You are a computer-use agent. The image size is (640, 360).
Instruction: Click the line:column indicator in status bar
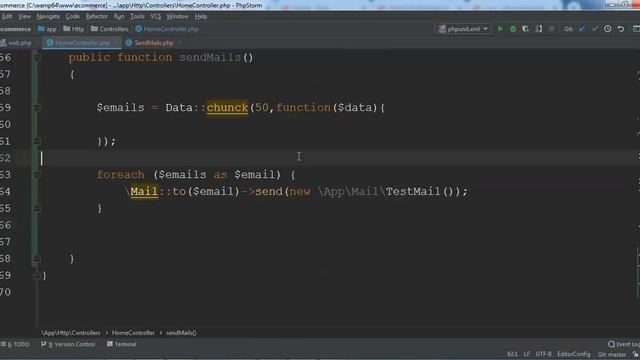[x=512, y=354]
